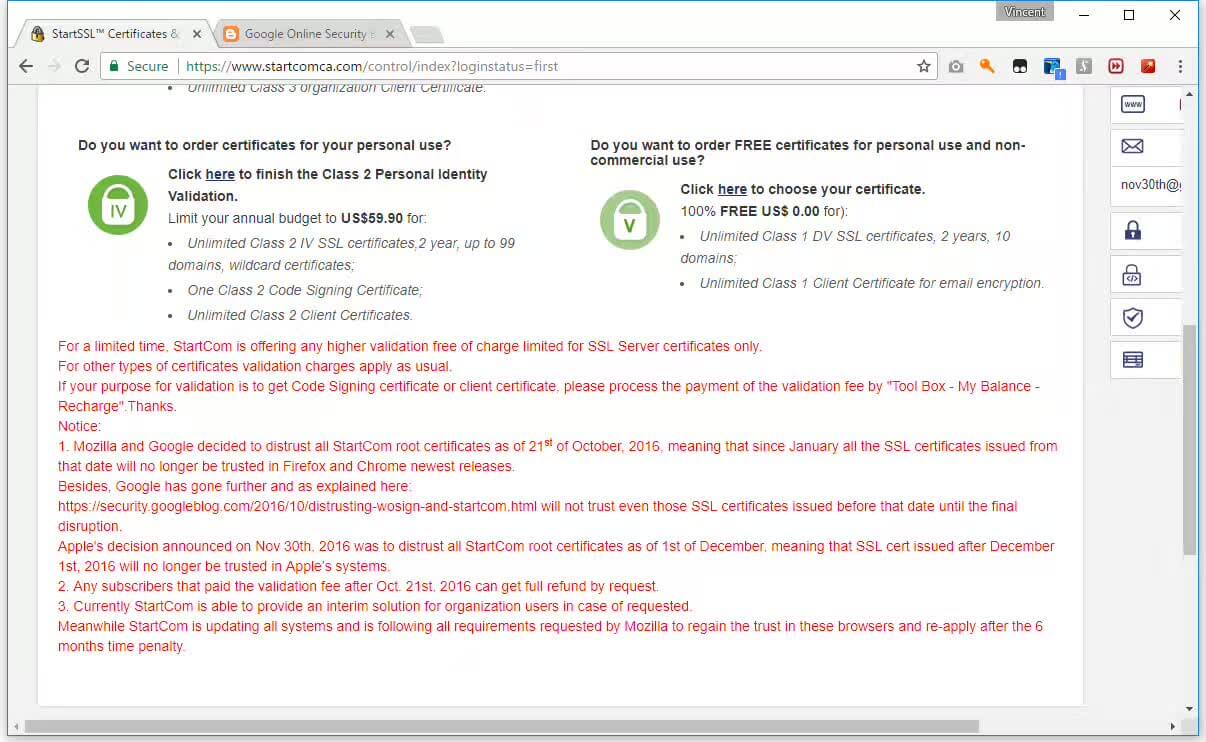
Task: Click 'here' to finish Class 2 Validation
Action: coord(220,174)
